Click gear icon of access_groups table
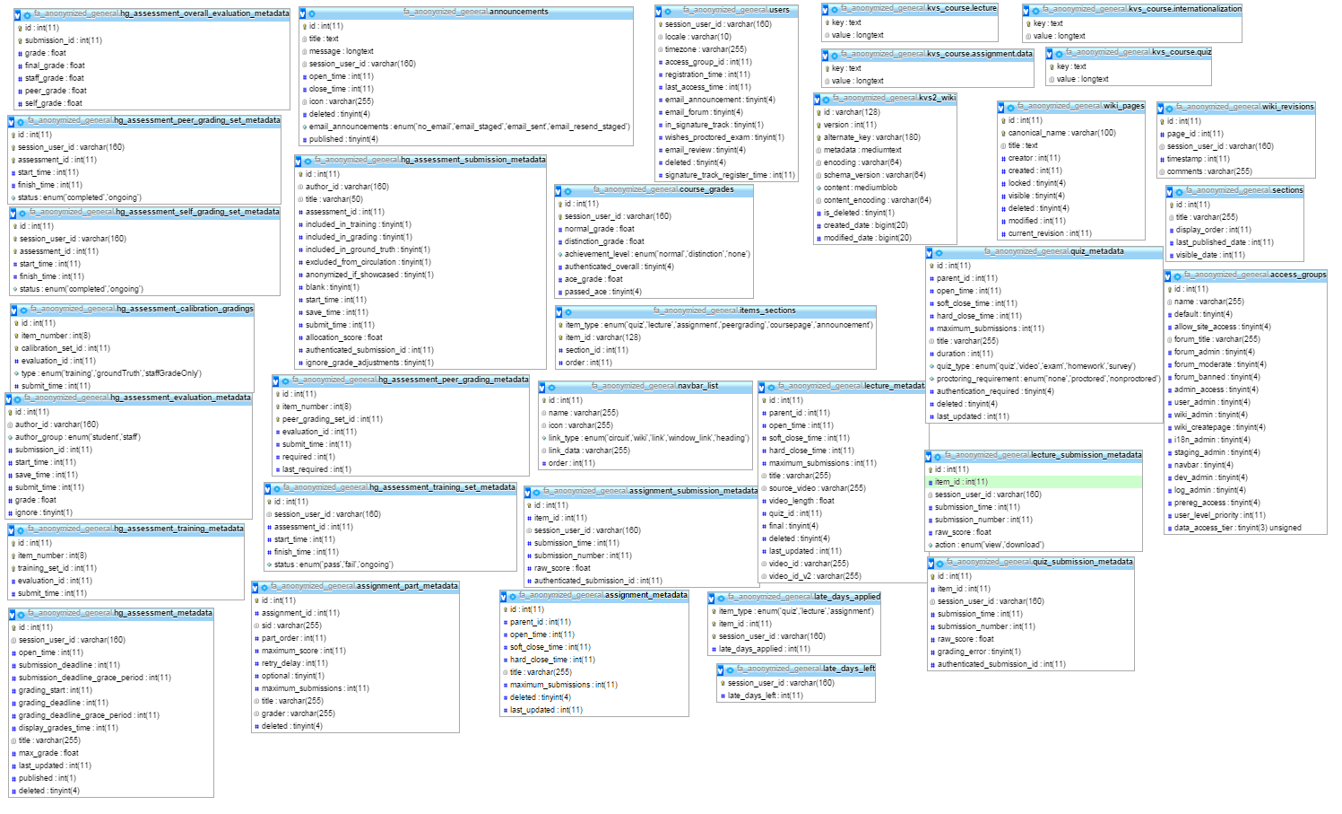 pos(1176,276)
